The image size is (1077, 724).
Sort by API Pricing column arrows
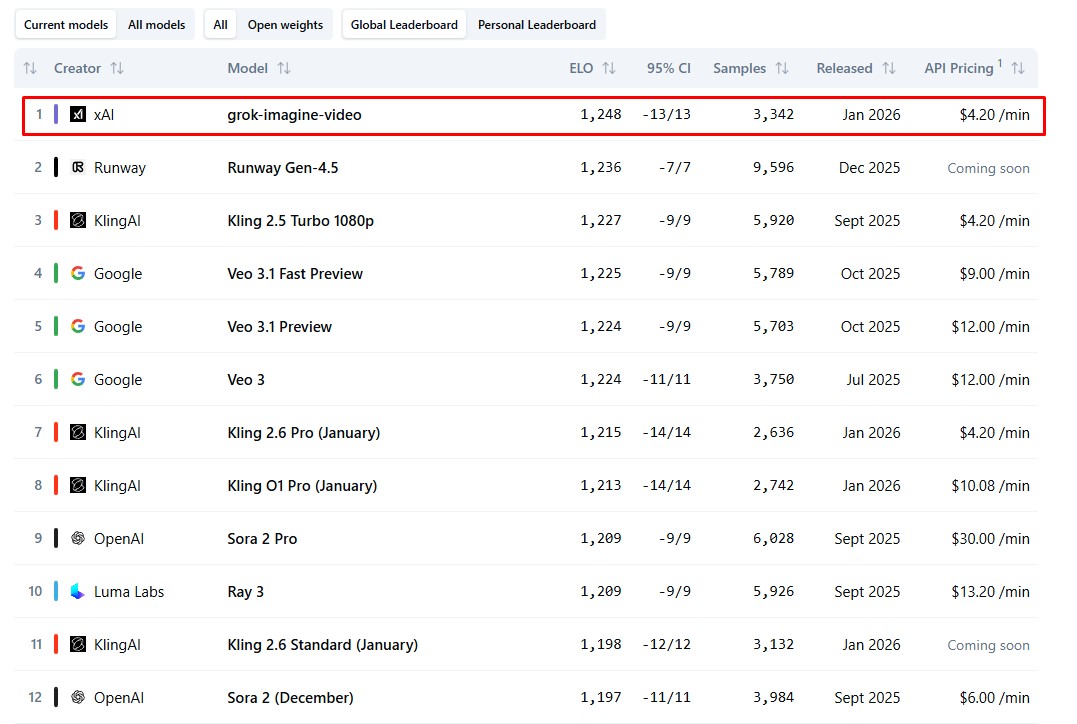(x=1018, y=68)
